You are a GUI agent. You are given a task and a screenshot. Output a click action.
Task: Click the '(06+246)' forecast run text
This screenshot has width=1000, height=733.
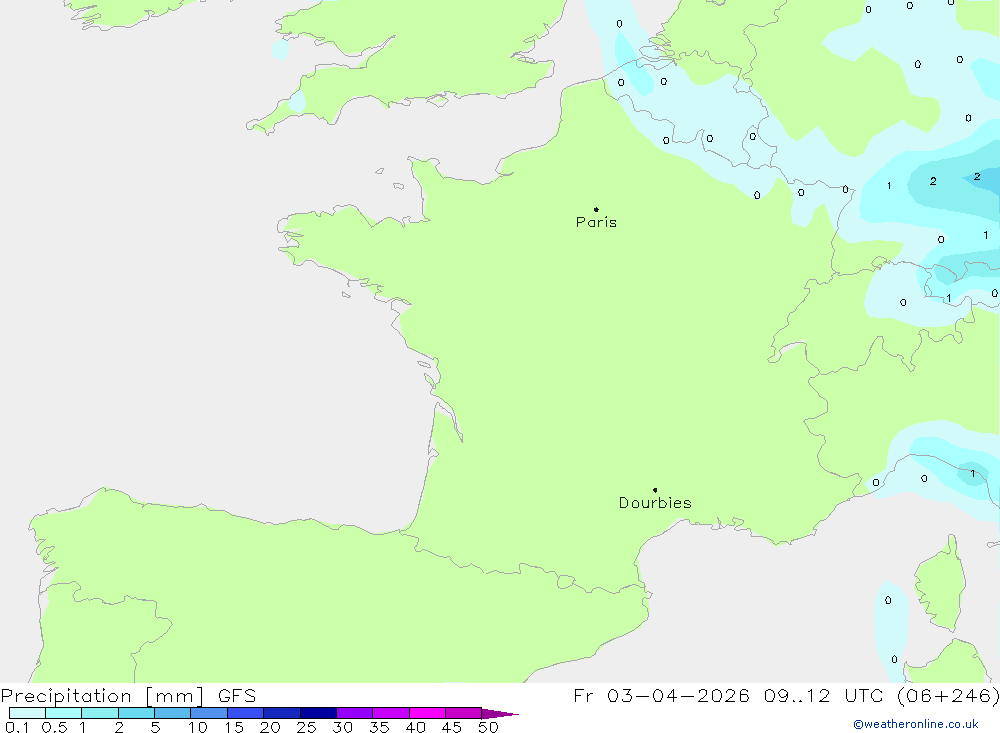click(x=948, y=695)
